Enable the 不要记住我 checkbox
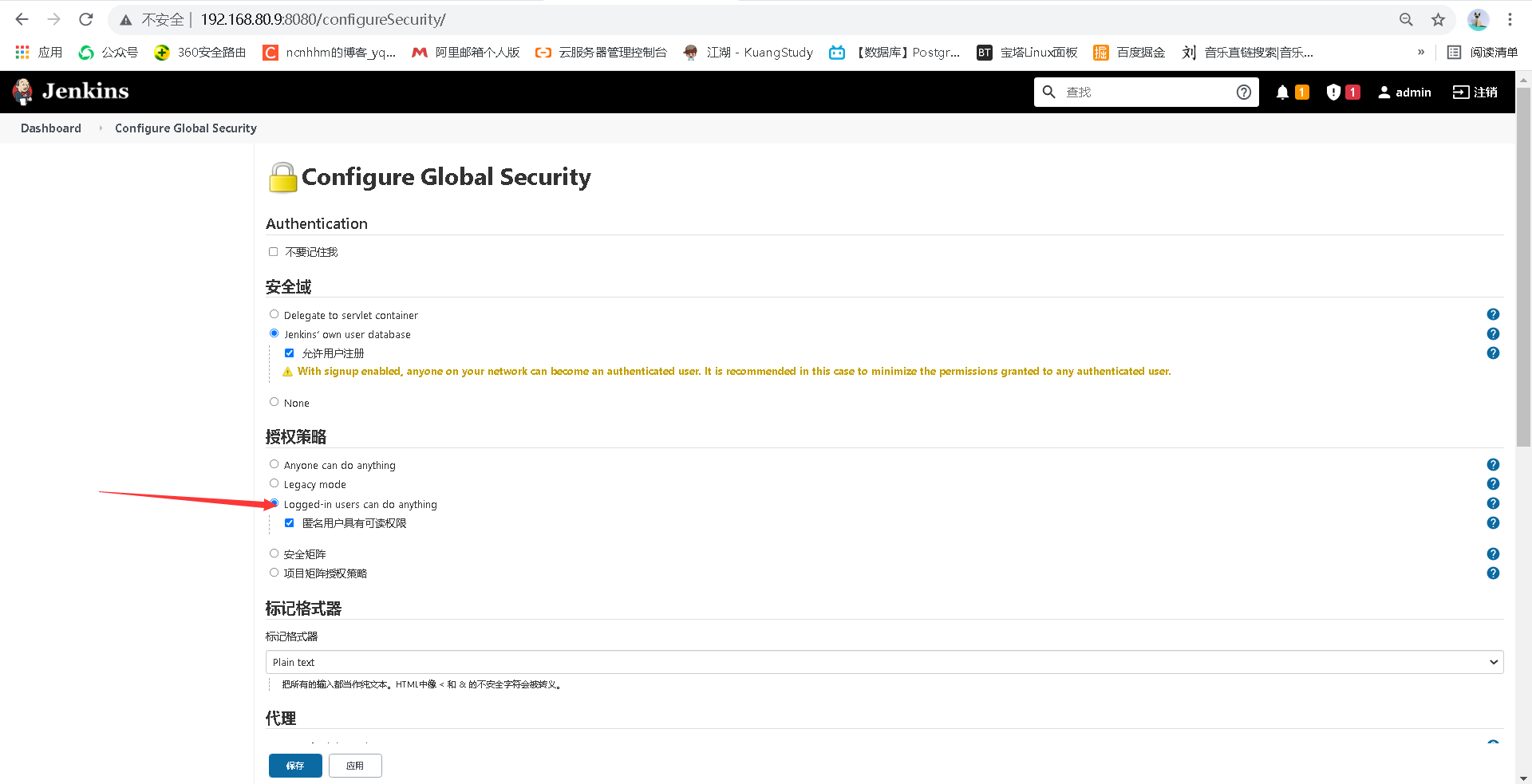 pos(274,251)
